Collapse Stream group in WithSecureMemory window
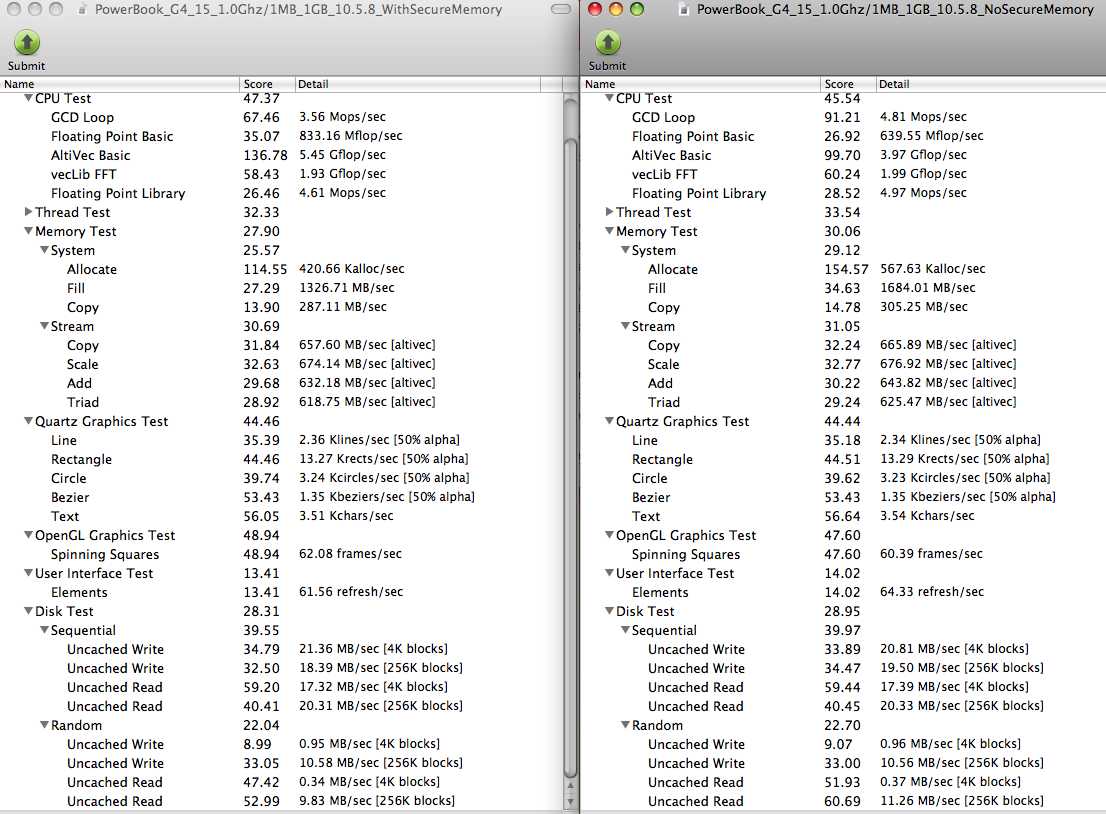Image resolution: width=1106 pixels, height=814 pixels. click(x=44, y=326)
